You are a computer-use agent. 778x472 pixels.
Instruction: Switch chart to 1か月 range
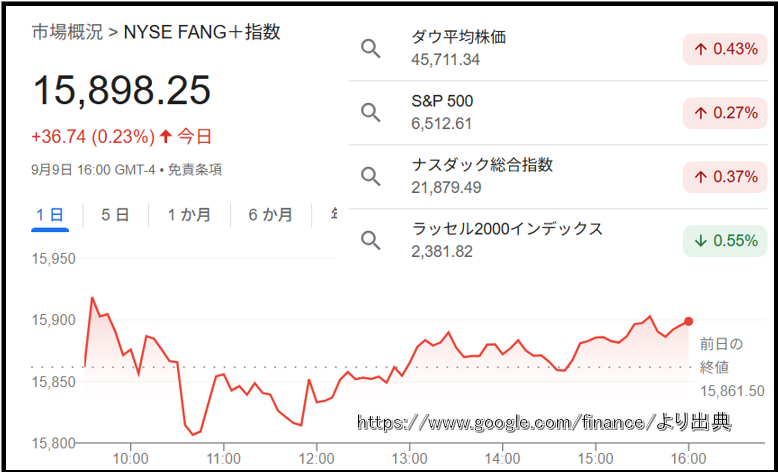point(189,214)
